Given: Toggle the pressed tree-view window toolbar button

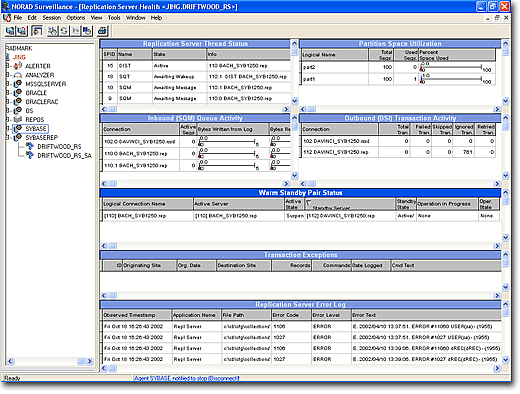Looking at the screenshot, I should click(37, 31).
